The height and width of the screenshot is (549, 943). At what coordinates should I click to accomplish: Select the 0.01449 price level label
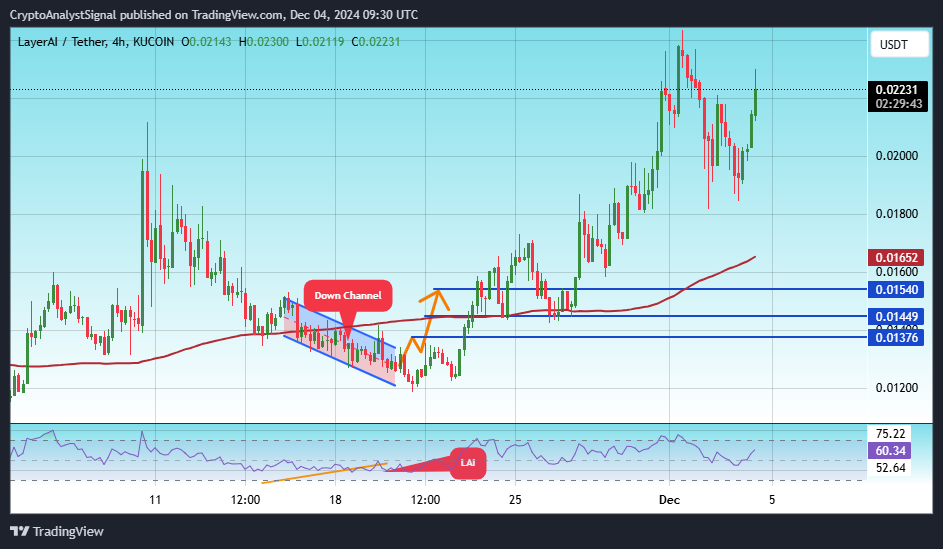[895, 317]
